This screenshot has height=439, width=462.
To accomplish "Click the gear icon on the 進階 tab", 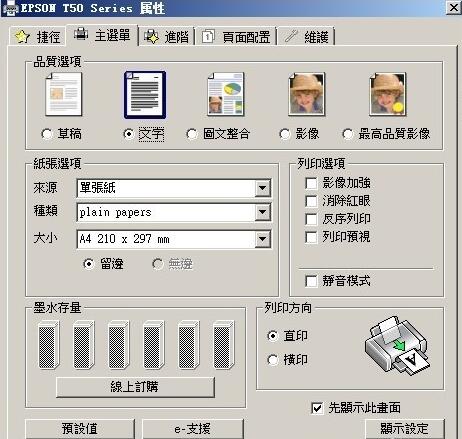I will (x=152, y=36).
